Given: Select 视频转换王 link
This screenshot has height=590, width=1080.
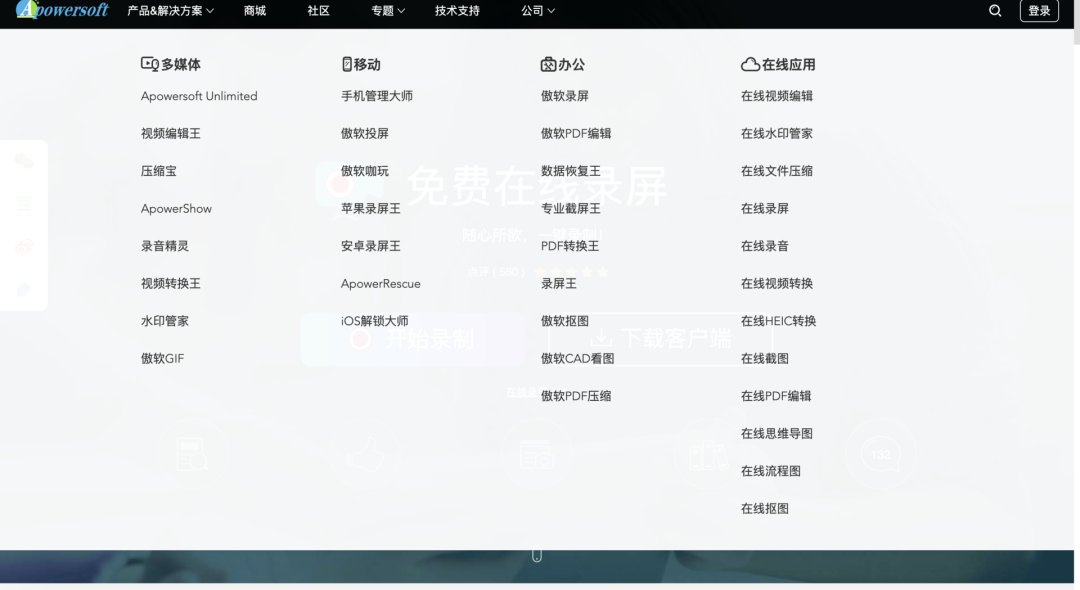Looking at the screenshot, I should pyautogui.click(x=171, y=283).
